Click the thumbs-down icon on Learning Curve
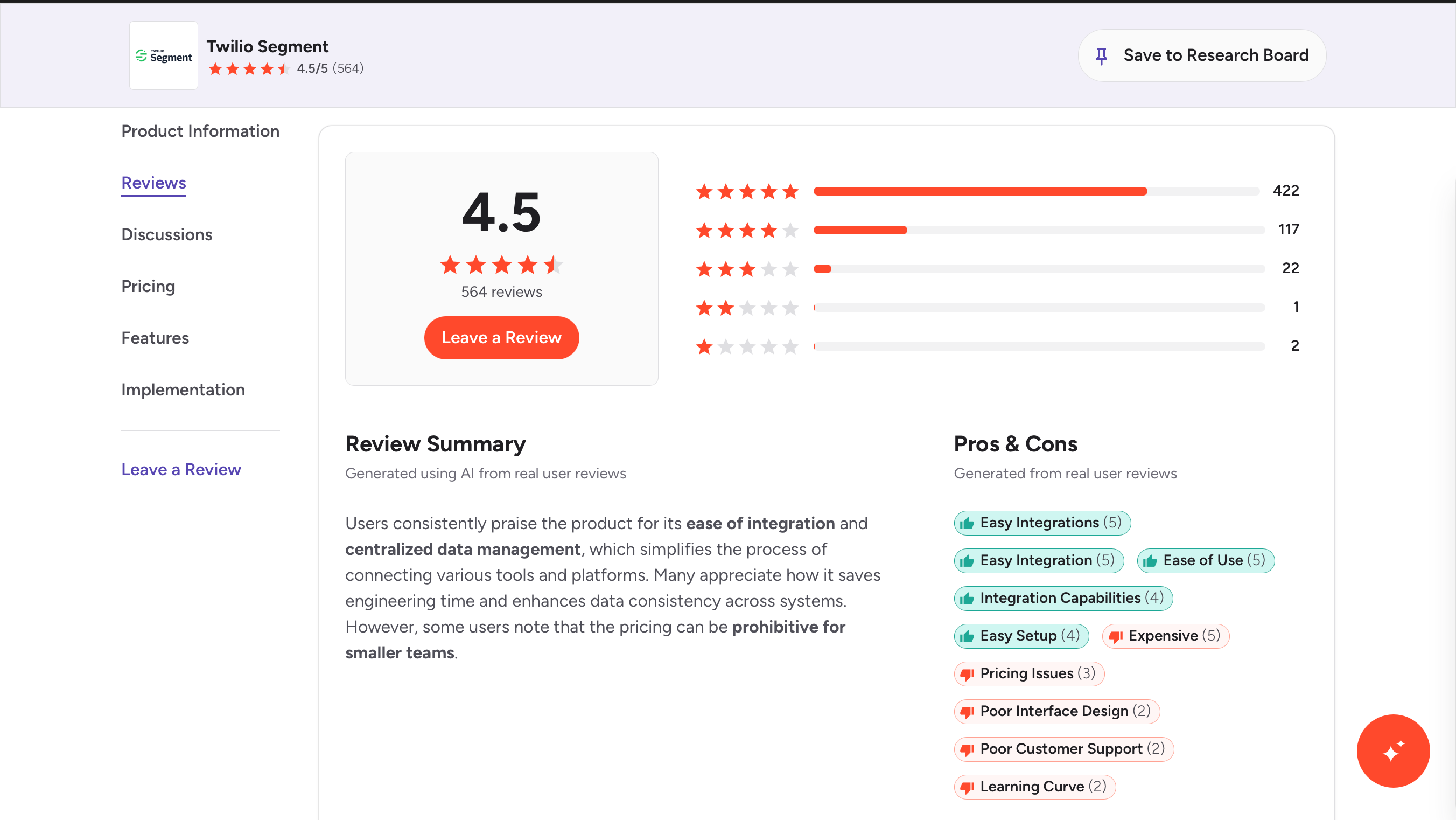The width and height of the screenshot is (1456, 820). 967,787
